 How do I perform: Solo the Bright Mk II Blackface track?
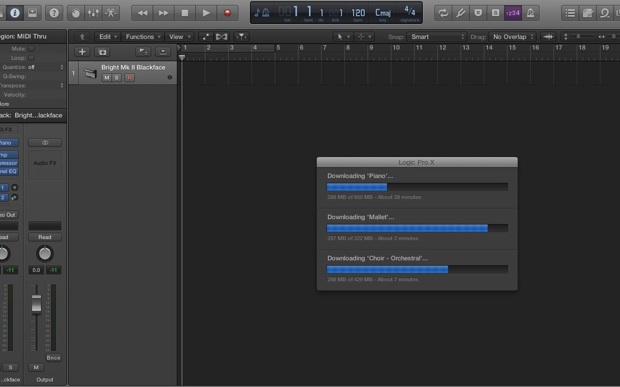tap(117, 78)
